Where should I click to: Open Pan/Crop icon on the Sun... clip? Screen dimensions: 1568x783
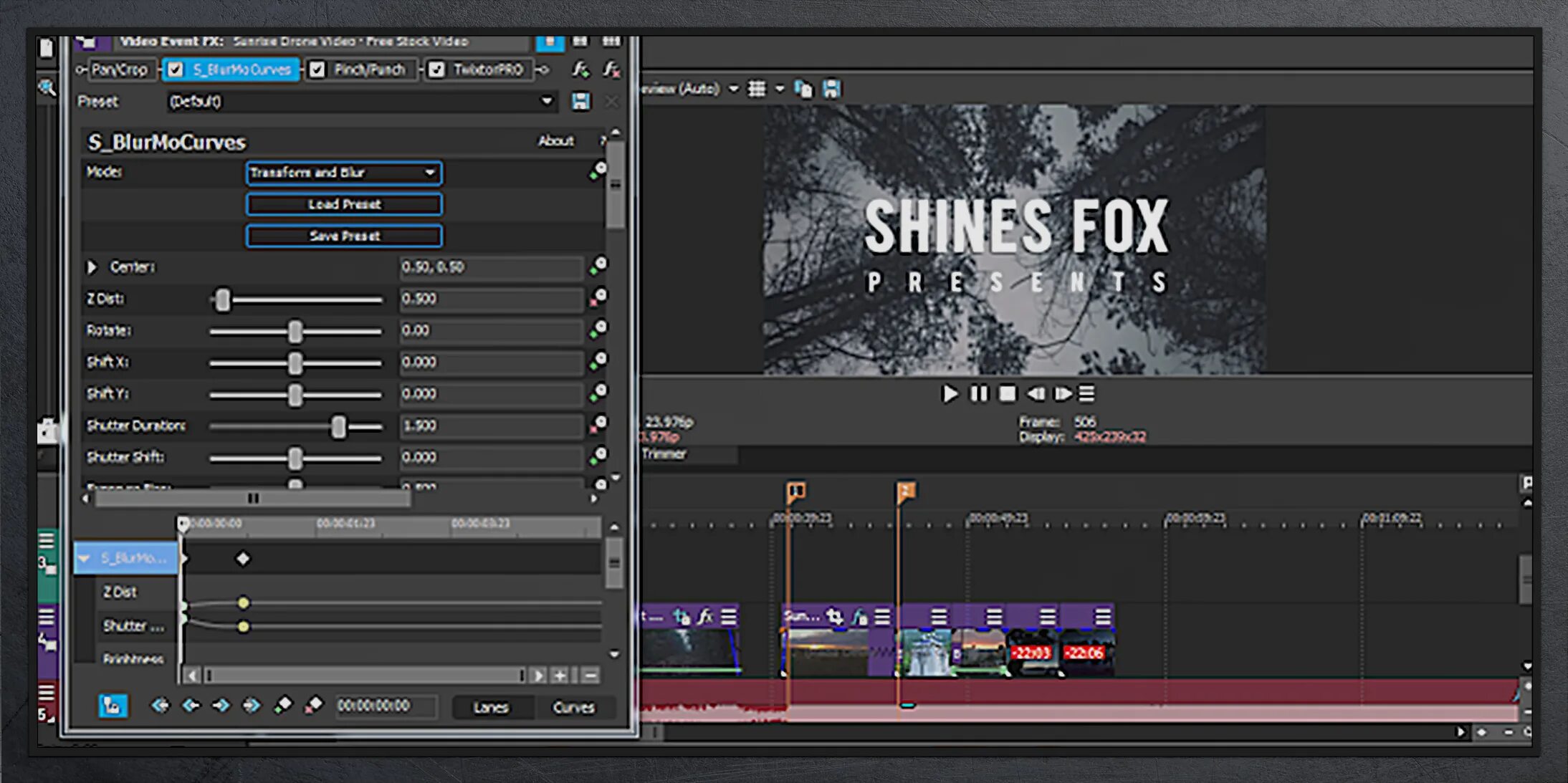tap(834, 616)
